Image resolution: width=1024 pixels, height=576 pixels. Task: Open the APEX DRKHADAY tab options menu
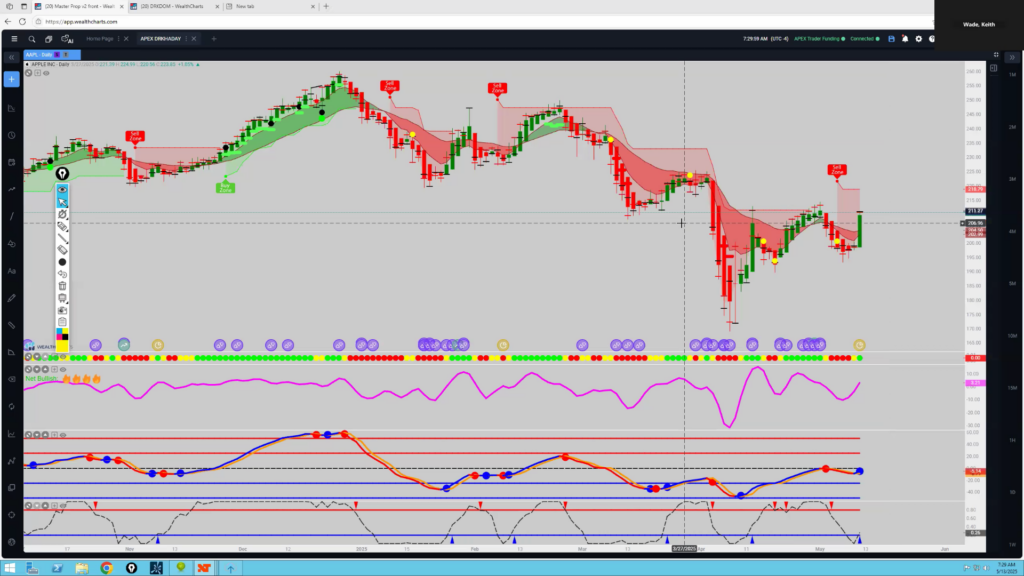186,39
